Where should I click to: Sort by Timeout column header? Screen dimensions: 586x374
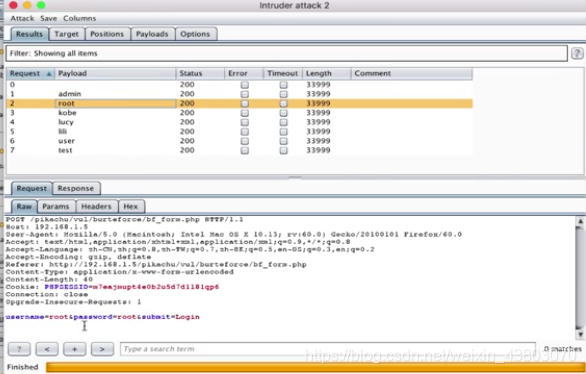coord(283,74)
